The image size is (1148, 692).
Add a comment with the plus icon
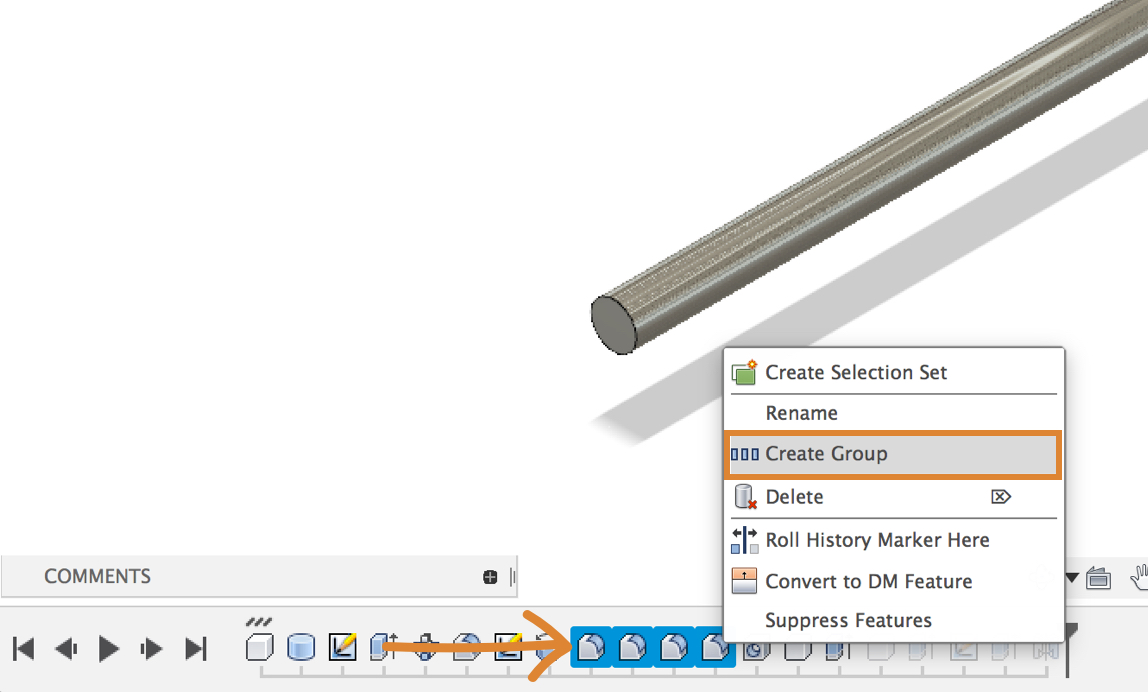(491, 577)
